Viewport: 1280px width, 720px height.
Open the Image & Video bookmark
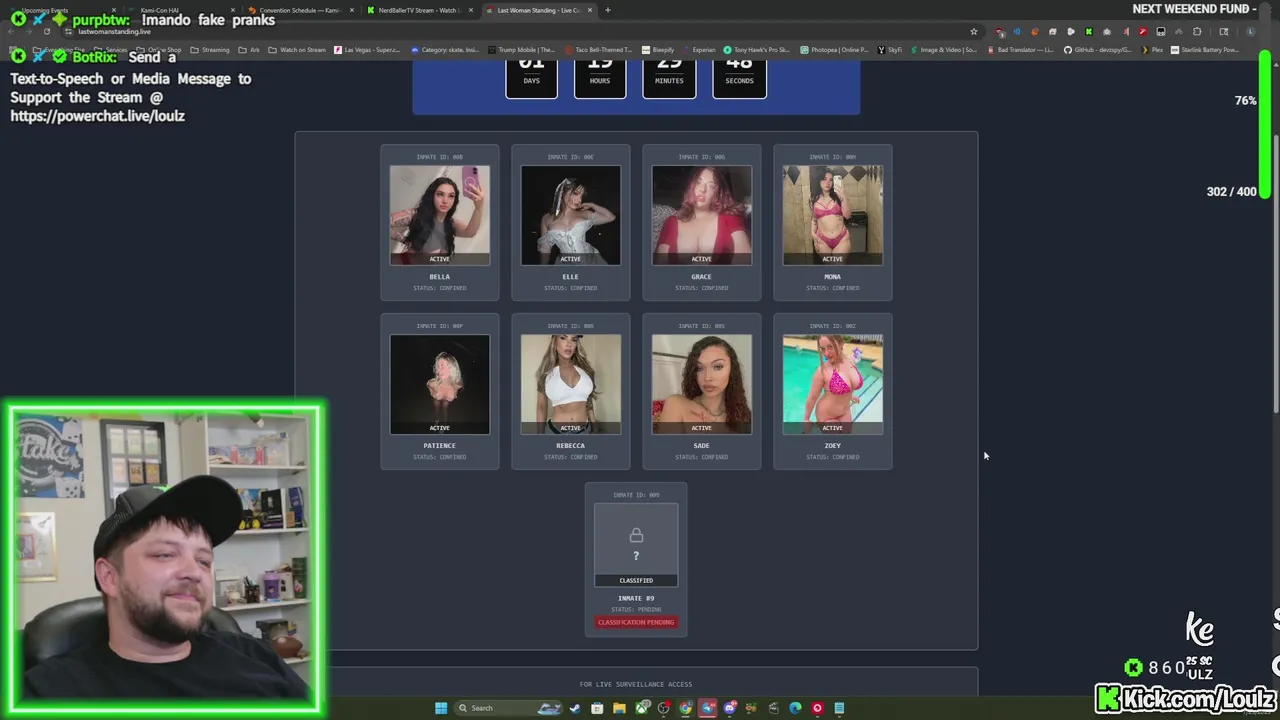(942, 50)
